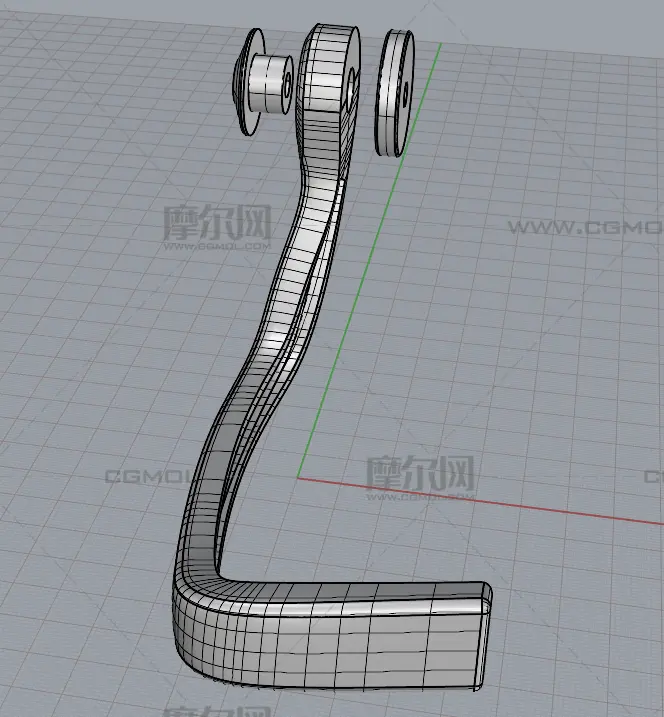The width and height of the screenshot is (664, 717).
Task: Select the spool-shaped bushing beside the arm head
Action: click(x=262, y=82)
